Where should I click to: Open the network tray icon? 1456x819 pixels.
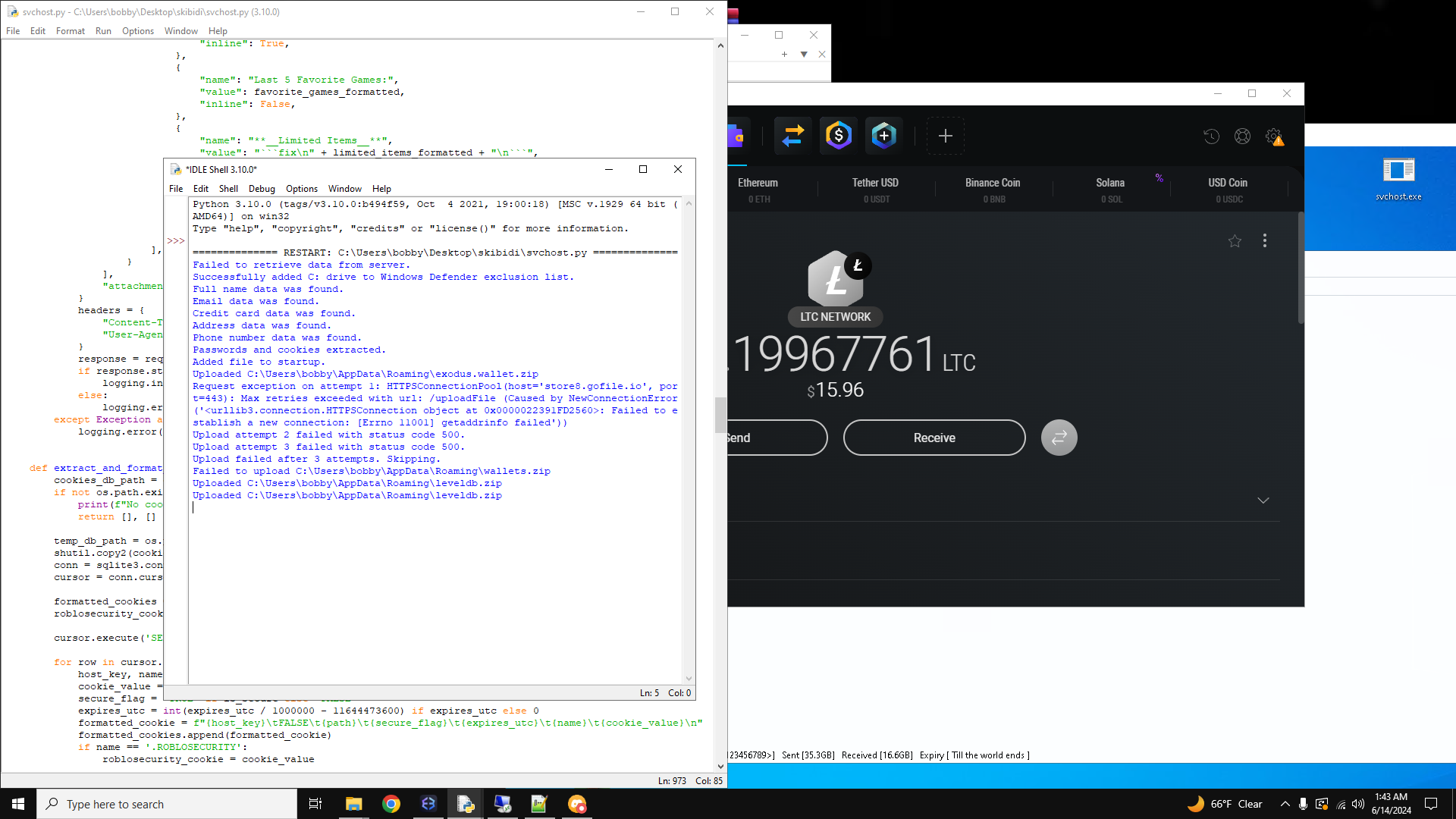pyautogui.click(x=1340, y=804)
